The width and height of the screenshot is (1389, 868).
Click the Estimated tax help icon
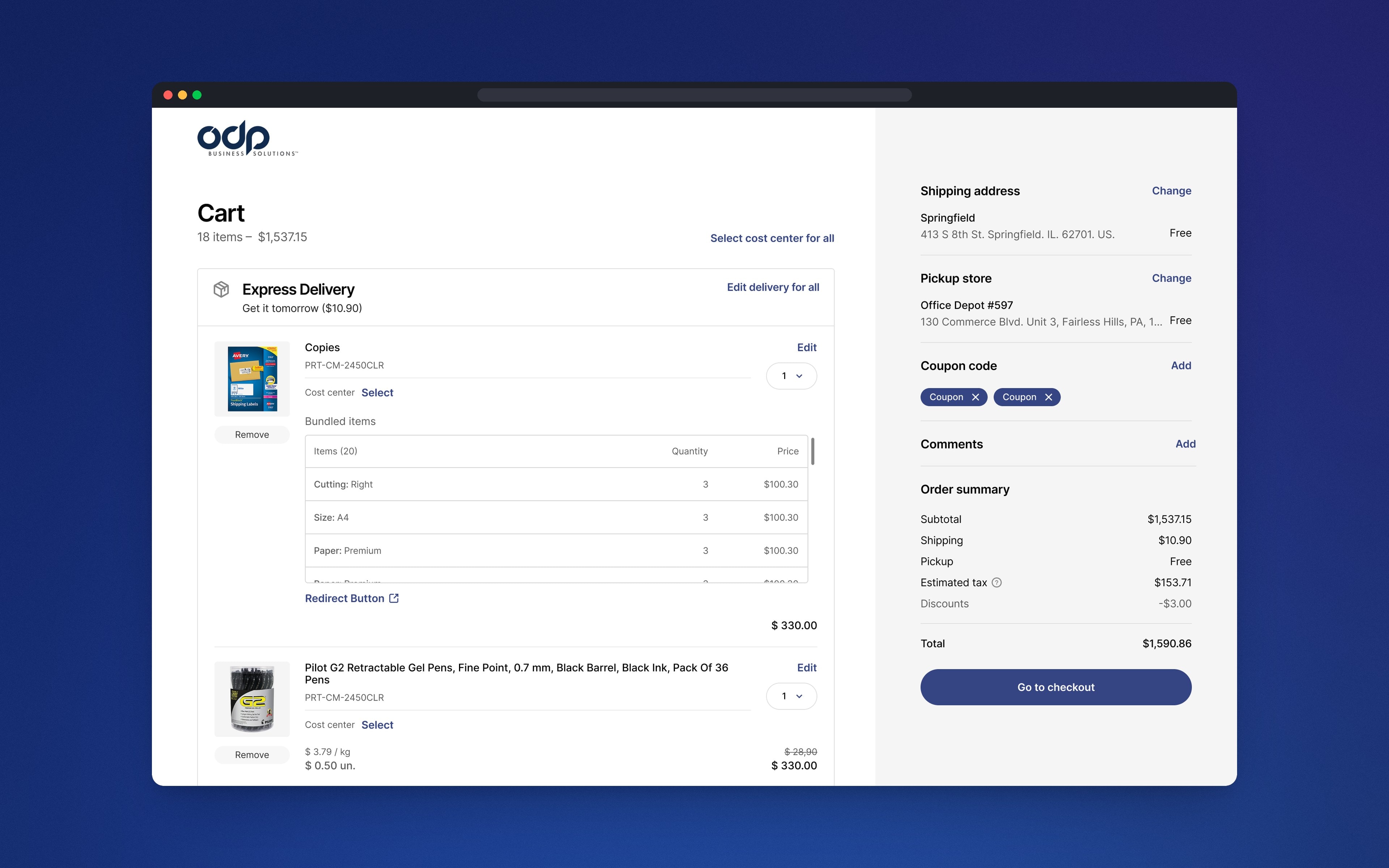click(997, 583)
